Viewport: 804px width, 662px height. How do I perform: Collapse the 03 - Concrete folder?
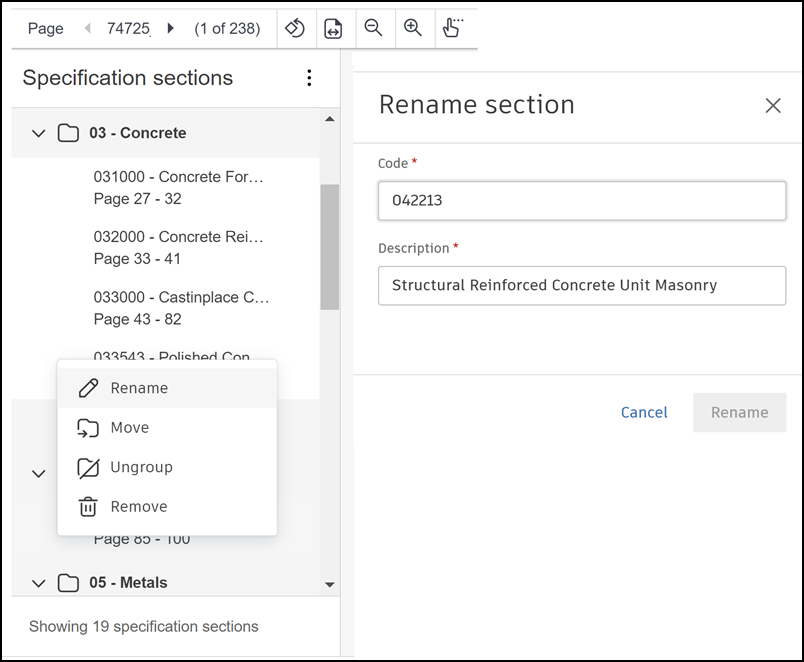(x=39, y=133)
